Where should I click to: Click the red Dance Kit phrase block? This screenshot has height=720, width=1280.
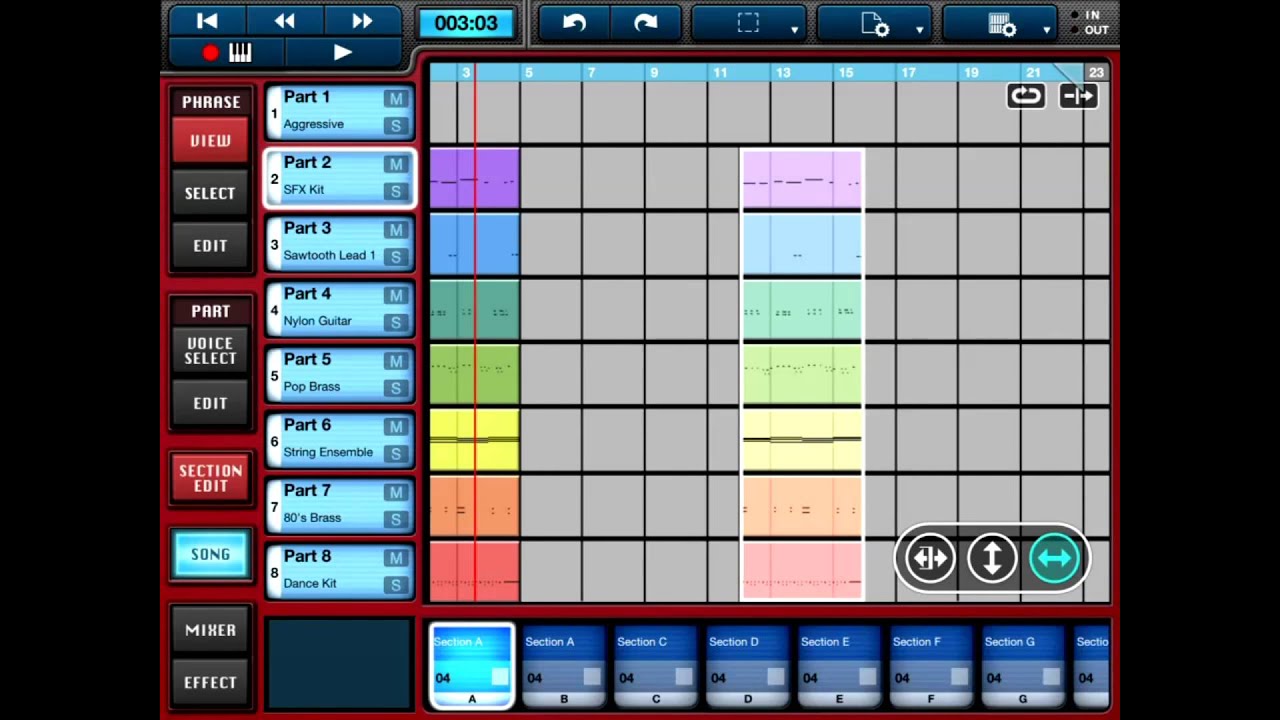click(474, 571)
